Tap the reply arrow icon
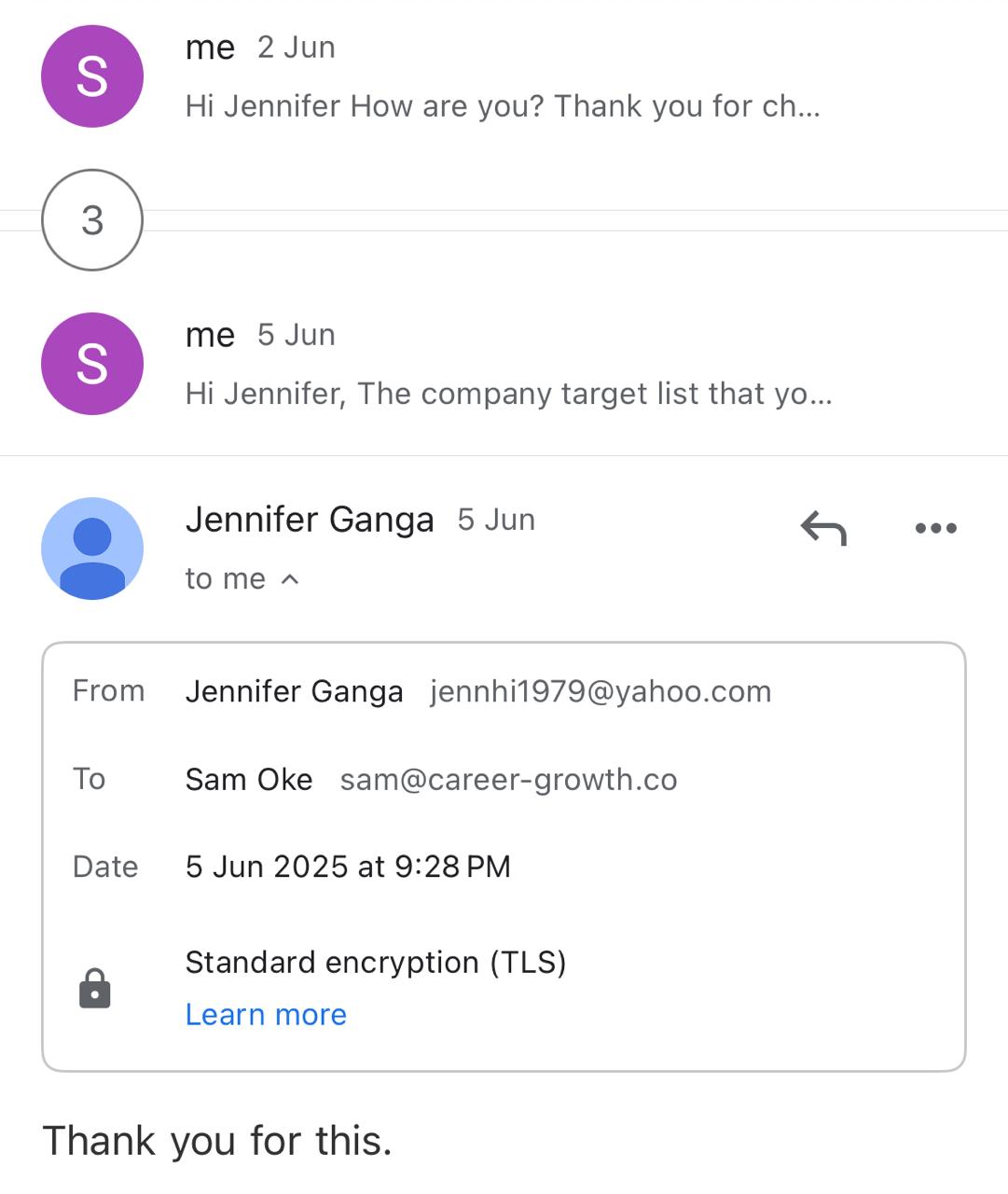1008x1194 pixels. tap(823, 528)
